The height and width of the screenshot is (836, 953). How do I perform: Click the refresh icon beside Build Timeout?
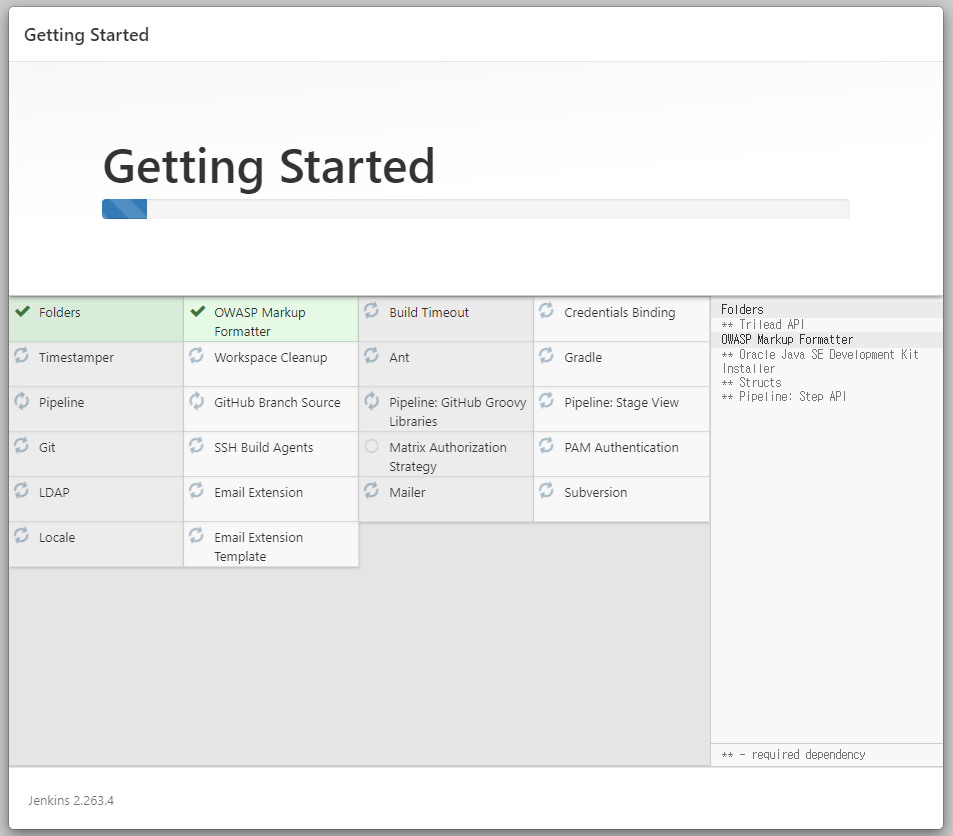tap(371, 310)
